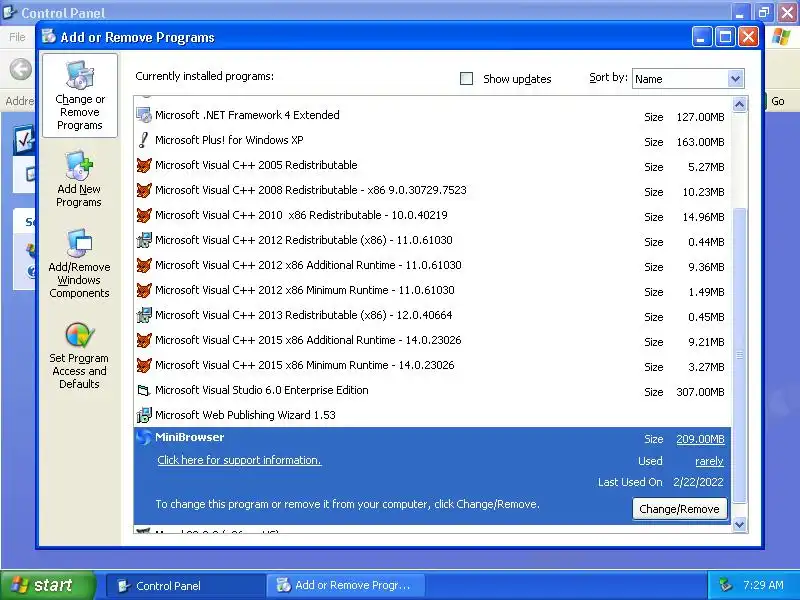
Task: Enable the Show updates checkbox
Action: (x=466, y=79)
